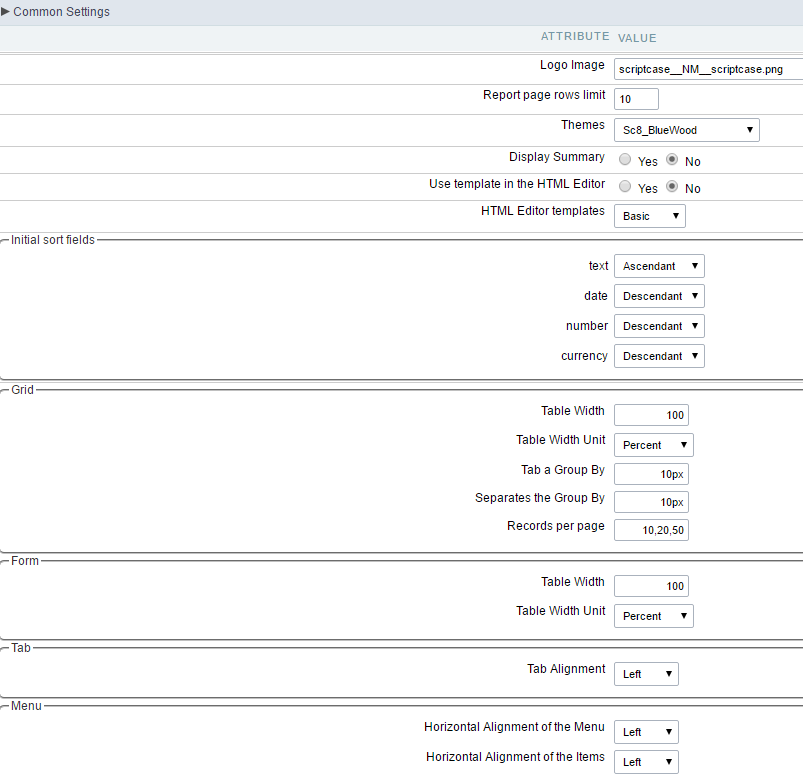
Task: Open the currency sort direction dropdown
Action: pos(658,356)
